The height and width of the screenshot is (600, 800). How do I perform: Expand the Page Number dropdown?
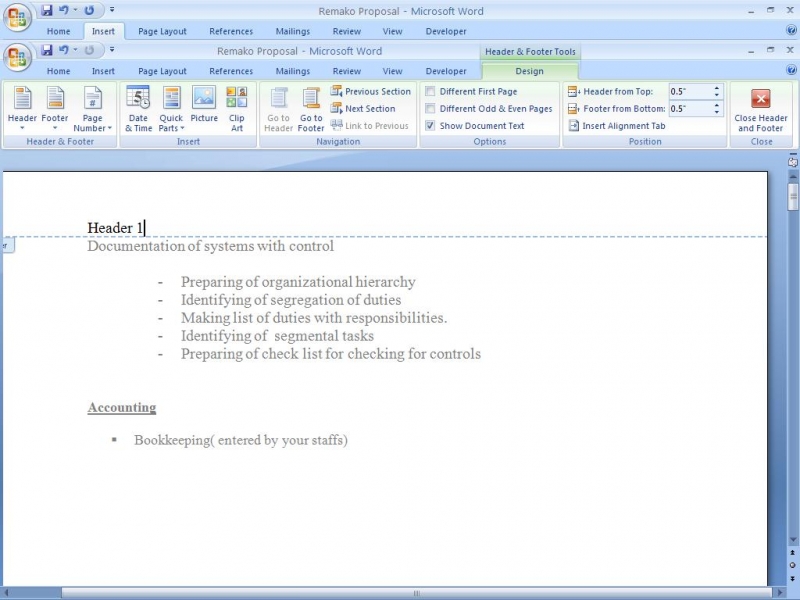pos(92,109)
